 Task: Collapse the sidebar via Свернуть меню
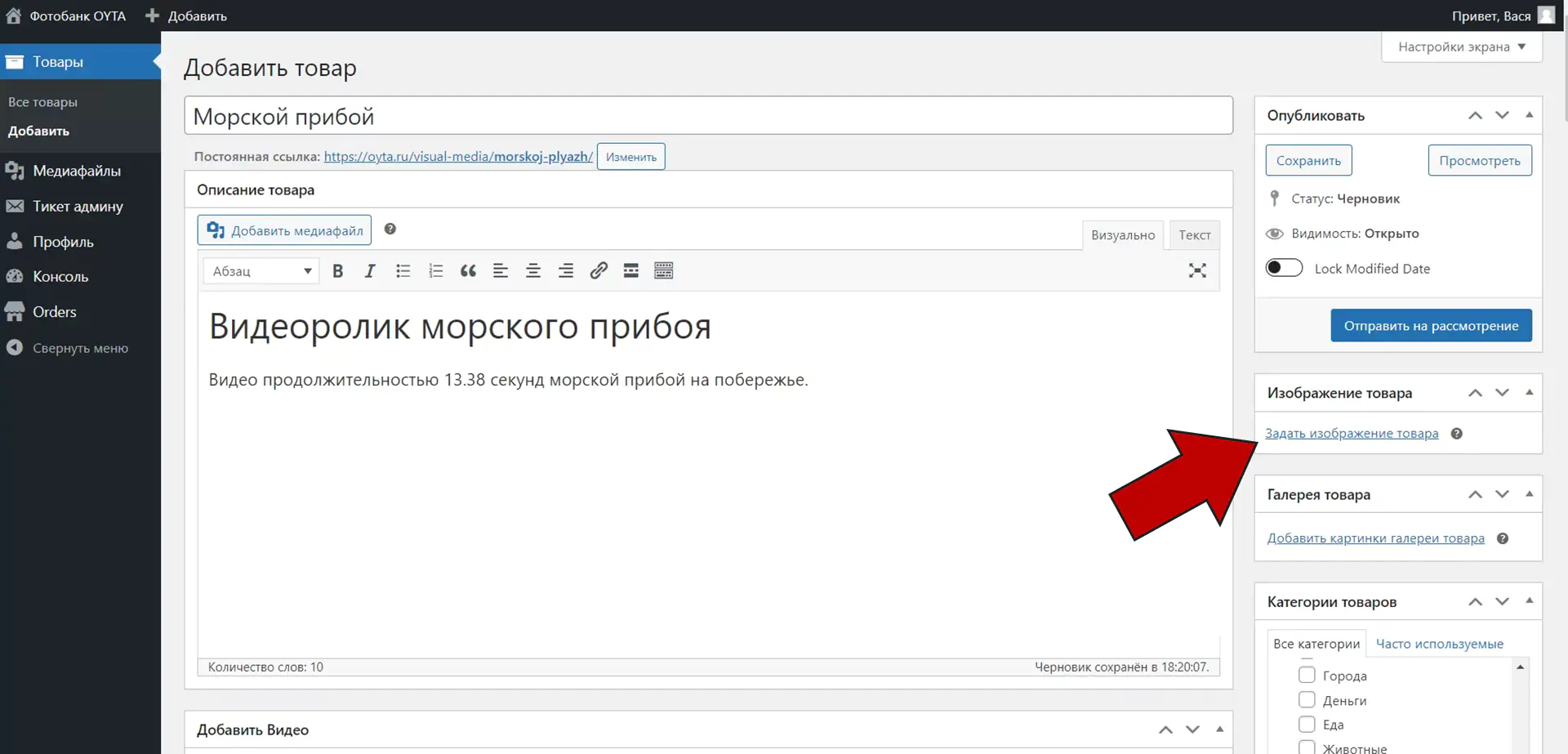coord(80,348)
